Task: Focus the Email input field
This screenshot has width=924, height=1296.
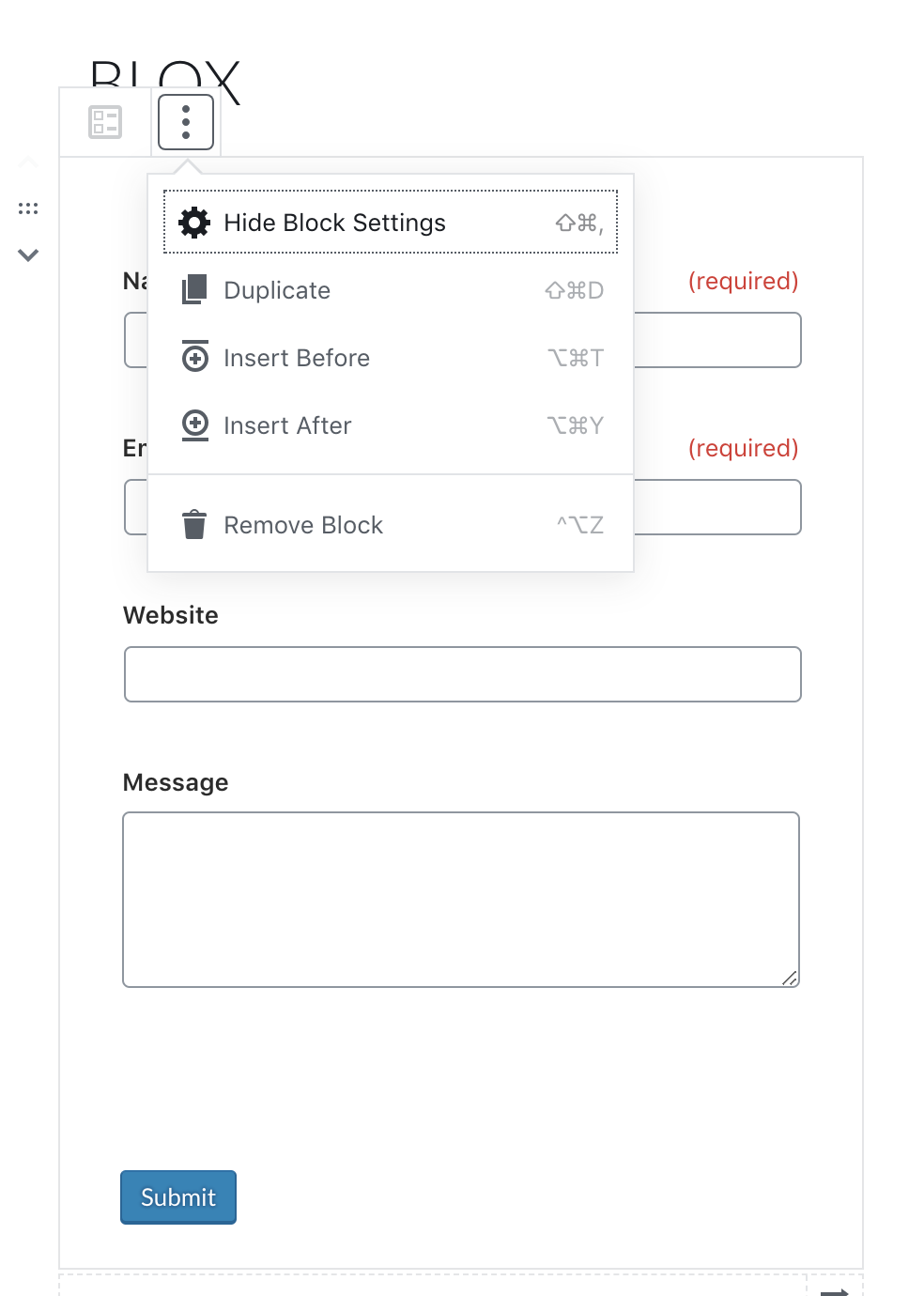Action: [x=716, y=507]
